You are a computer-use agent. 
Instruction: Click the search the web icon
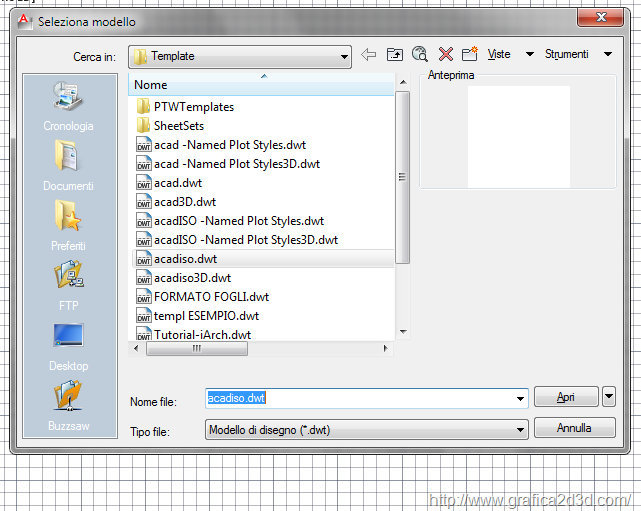(420, 55)
